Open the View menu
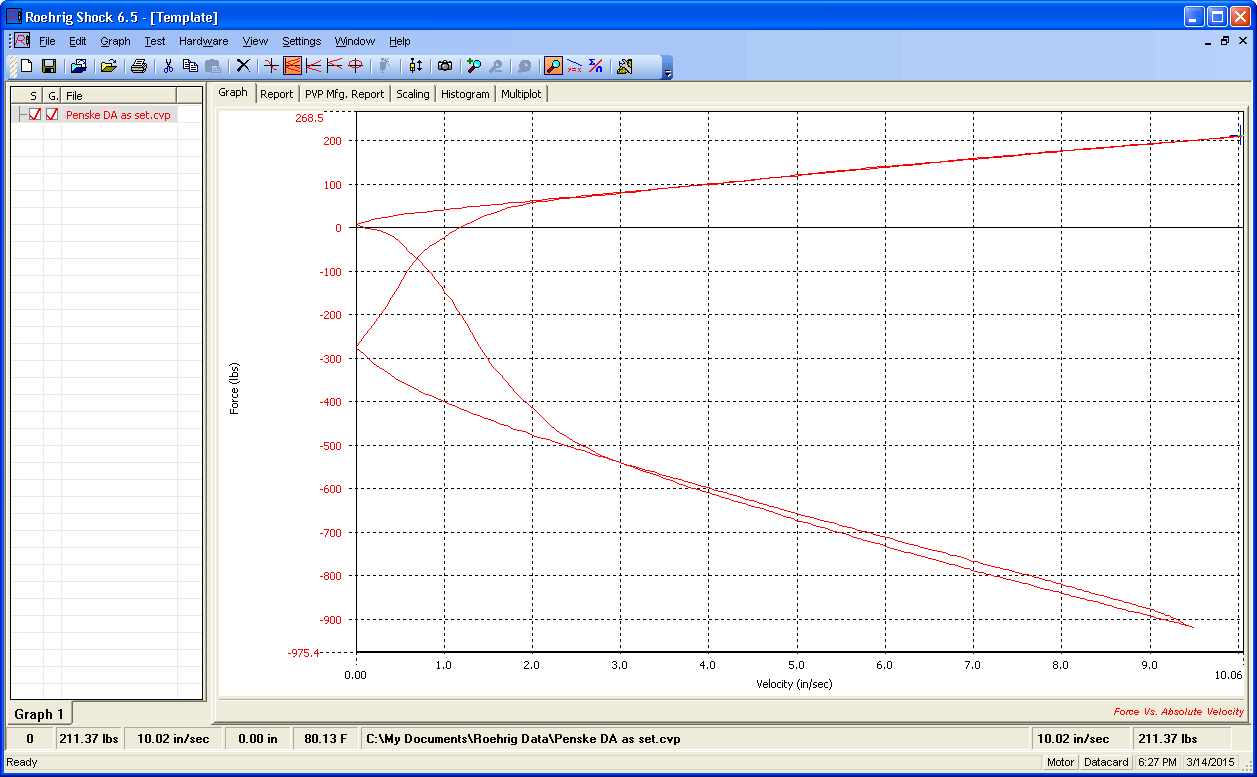 click(255, 41)
